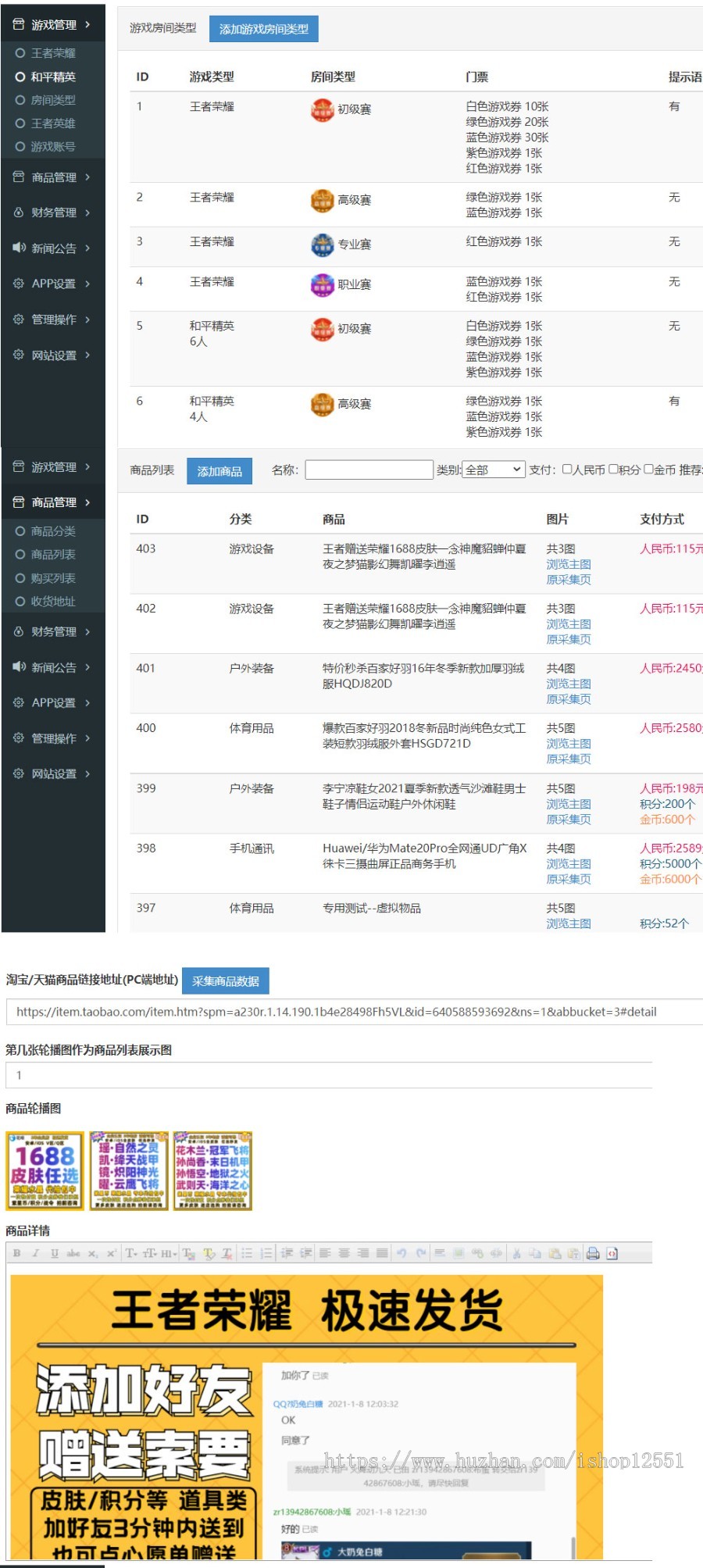This screenshot has height=1568, width=703.
Task: Expand 管理操作 in the sidebar beside product list
Action: coord(52,738)
